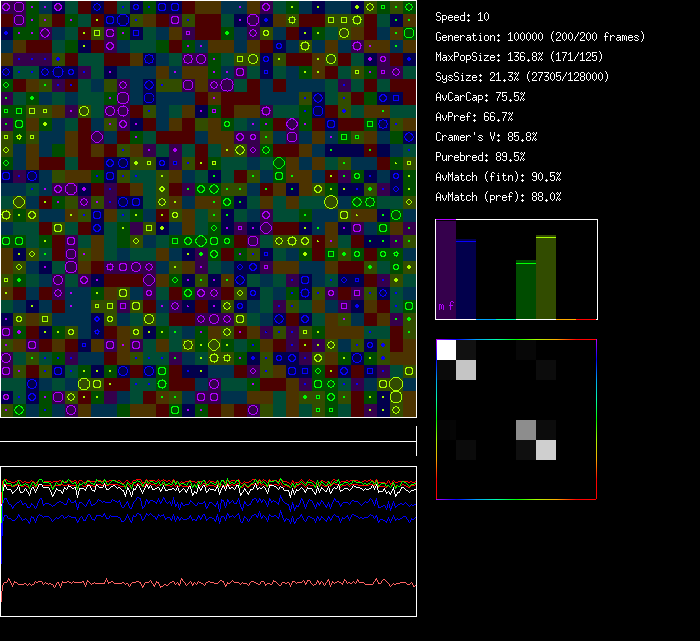
Task: Select the MaxPopSize statistic line
Action: [519, 57]
